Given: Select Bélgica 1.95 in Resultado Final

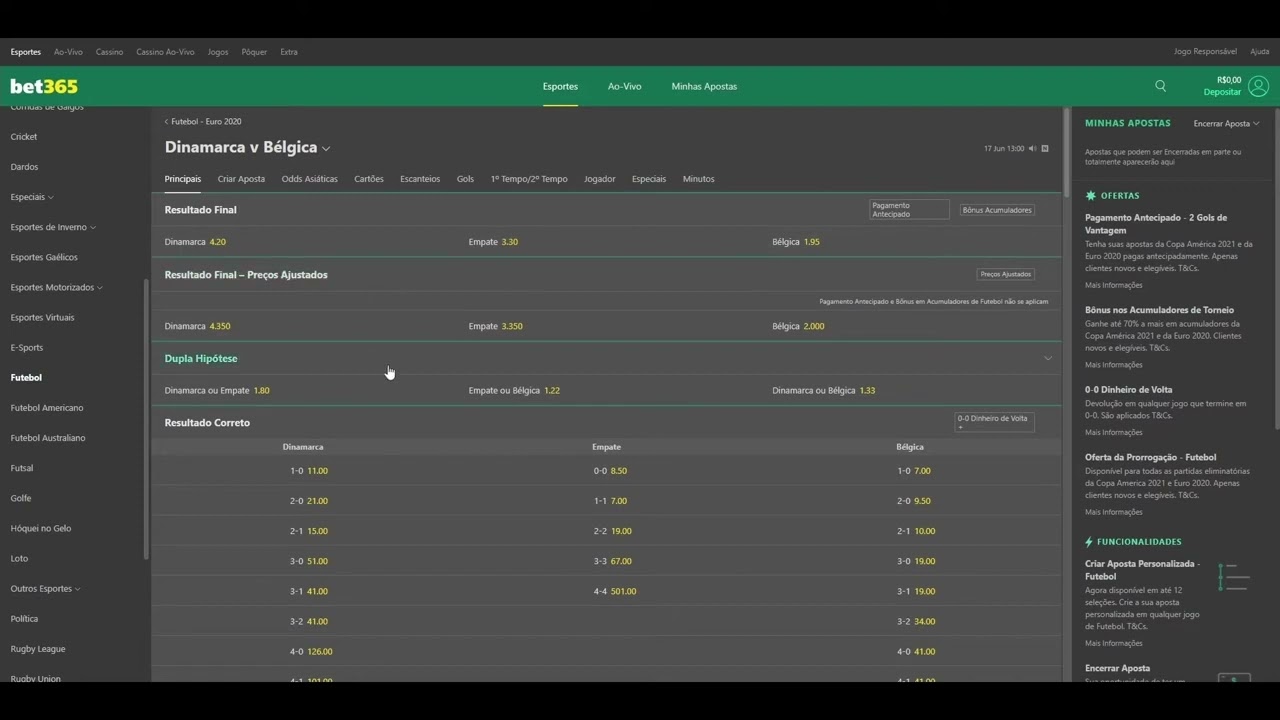Looking at the screenshot, I should [910, 242].
